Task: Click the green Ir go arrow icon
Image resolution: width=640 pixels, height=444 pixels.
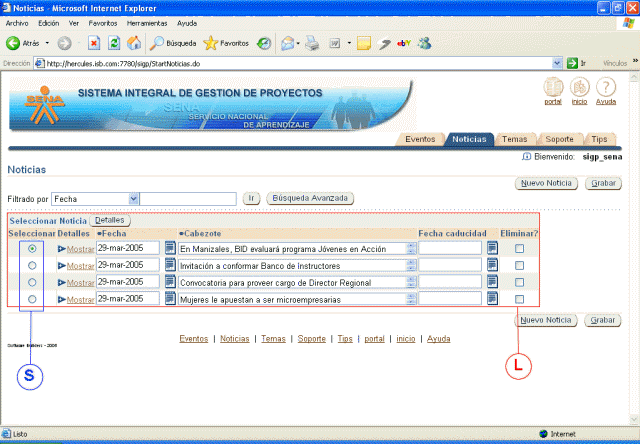Action: point(572,63)
